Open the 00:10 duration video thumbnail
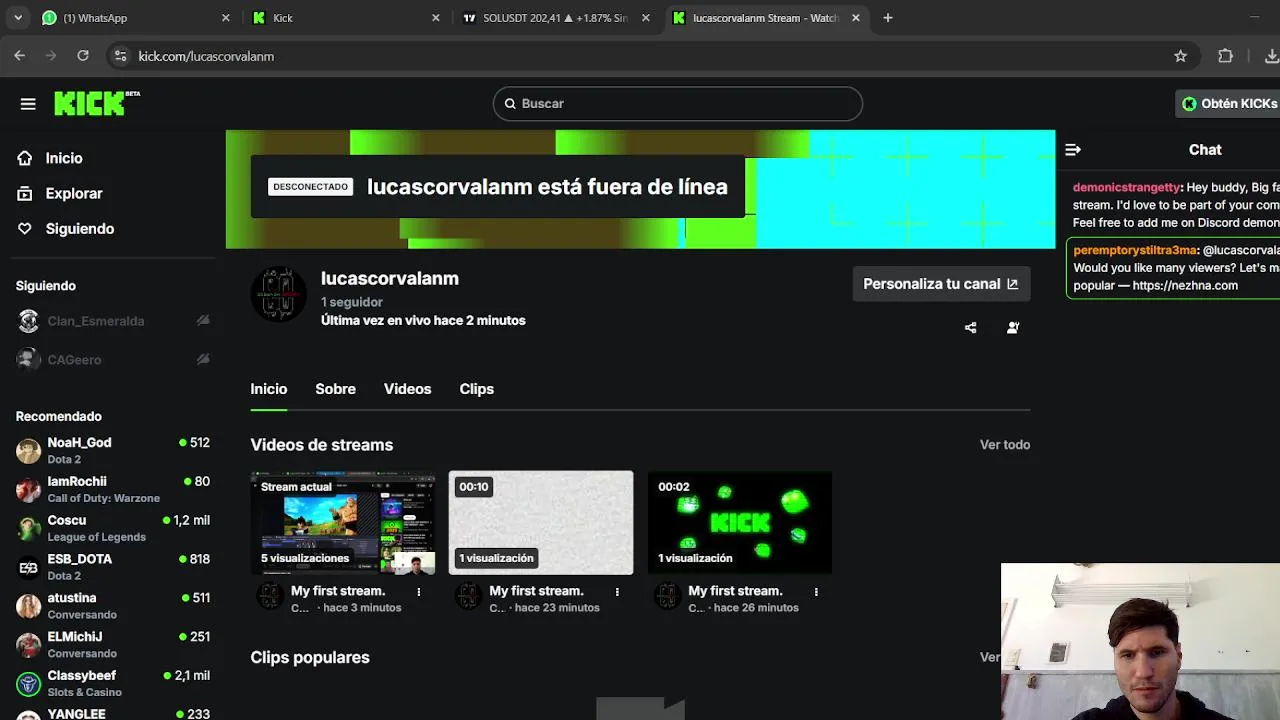This screenshot has width=1280, height=720. tap(541, 523)
